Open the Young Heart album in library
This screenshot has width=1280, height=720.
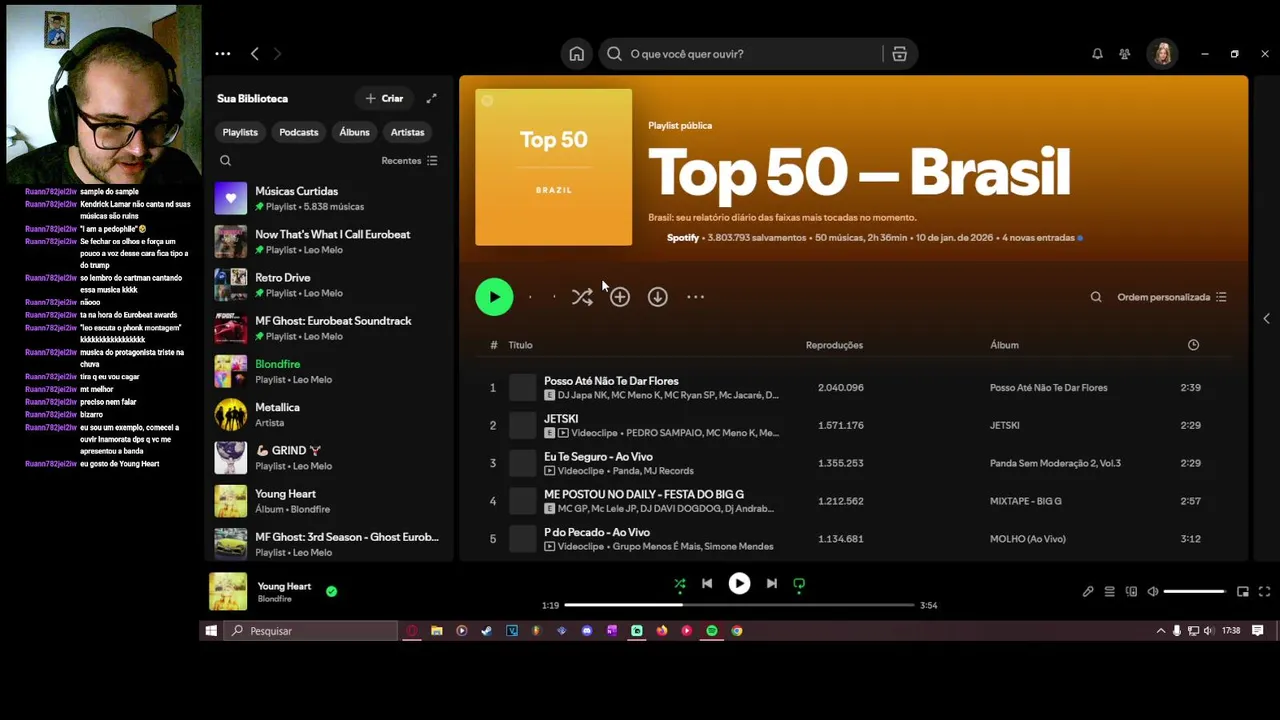327,501
